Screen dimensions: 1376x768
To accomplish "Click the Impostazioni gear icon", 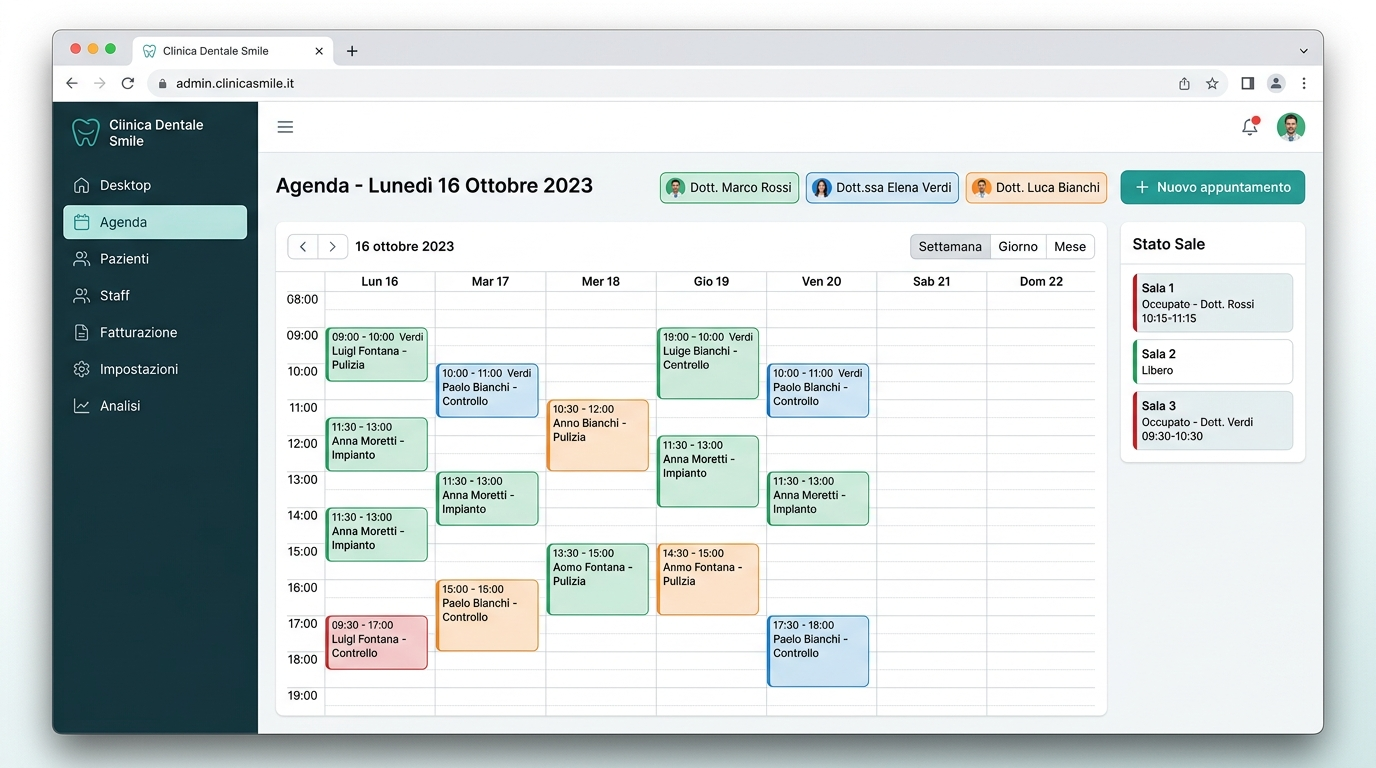I will coord(82,369).
